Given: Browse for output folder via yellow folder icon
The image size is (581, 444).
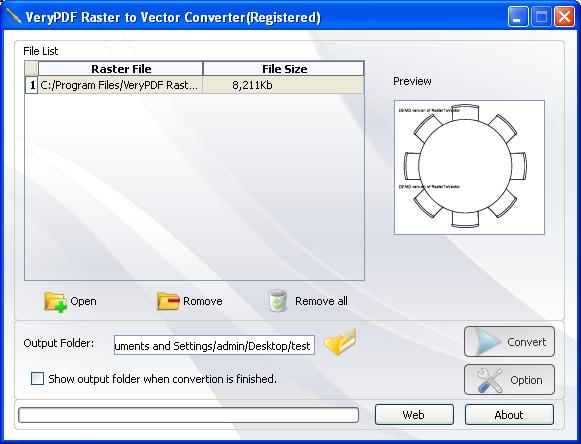Looking at the screenshot, I should [x=340, y=342].
